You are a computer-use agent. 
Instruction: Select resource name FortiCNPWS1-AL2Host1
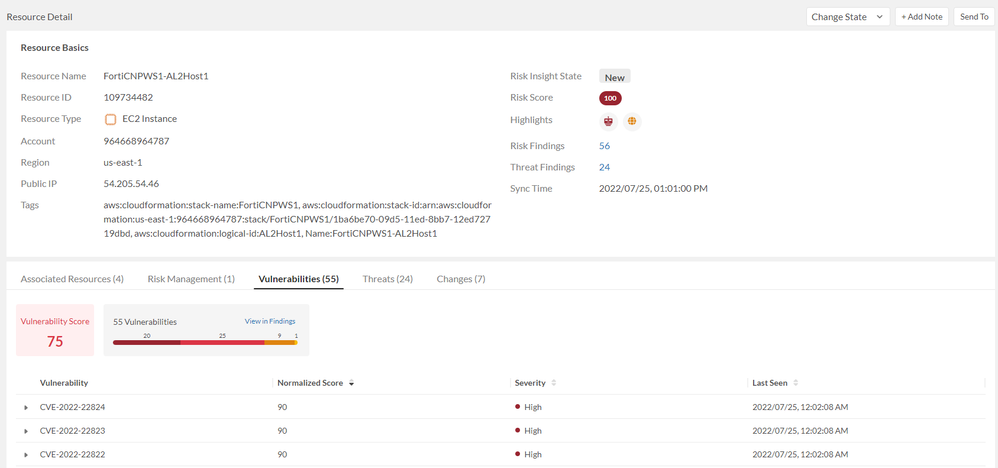[x=156, y=76]
